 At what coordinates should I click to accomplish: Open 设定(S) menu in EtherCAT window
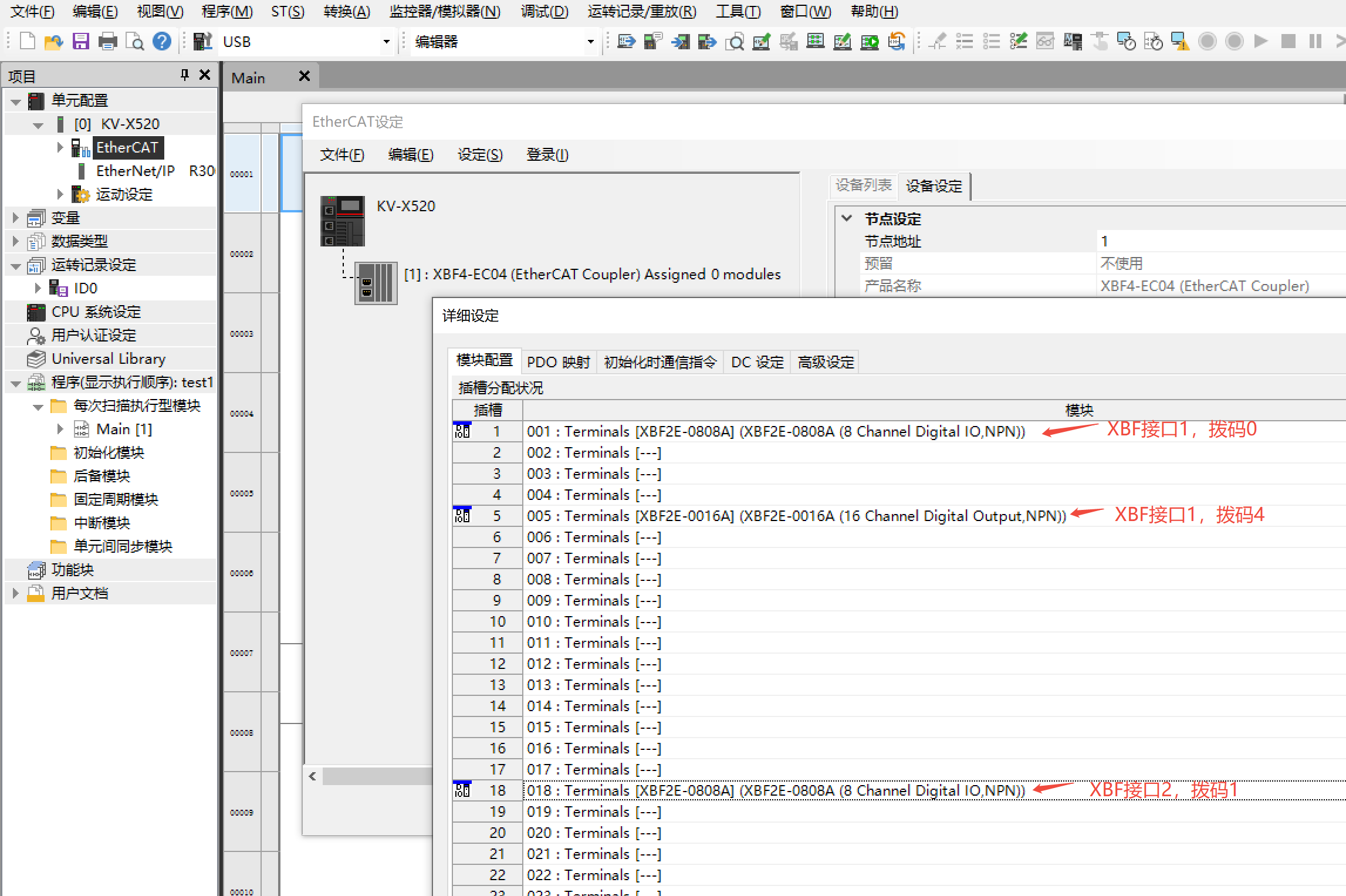480,155
